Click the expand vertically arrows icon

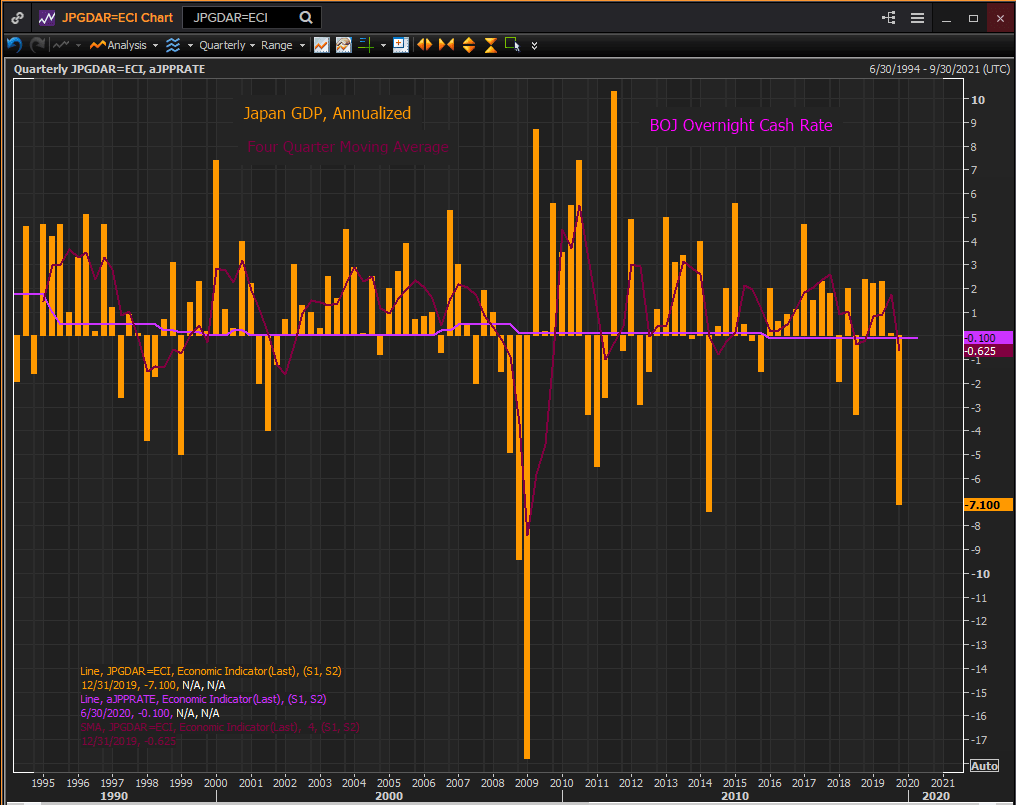pyautogui.click(x=468, y=45)
